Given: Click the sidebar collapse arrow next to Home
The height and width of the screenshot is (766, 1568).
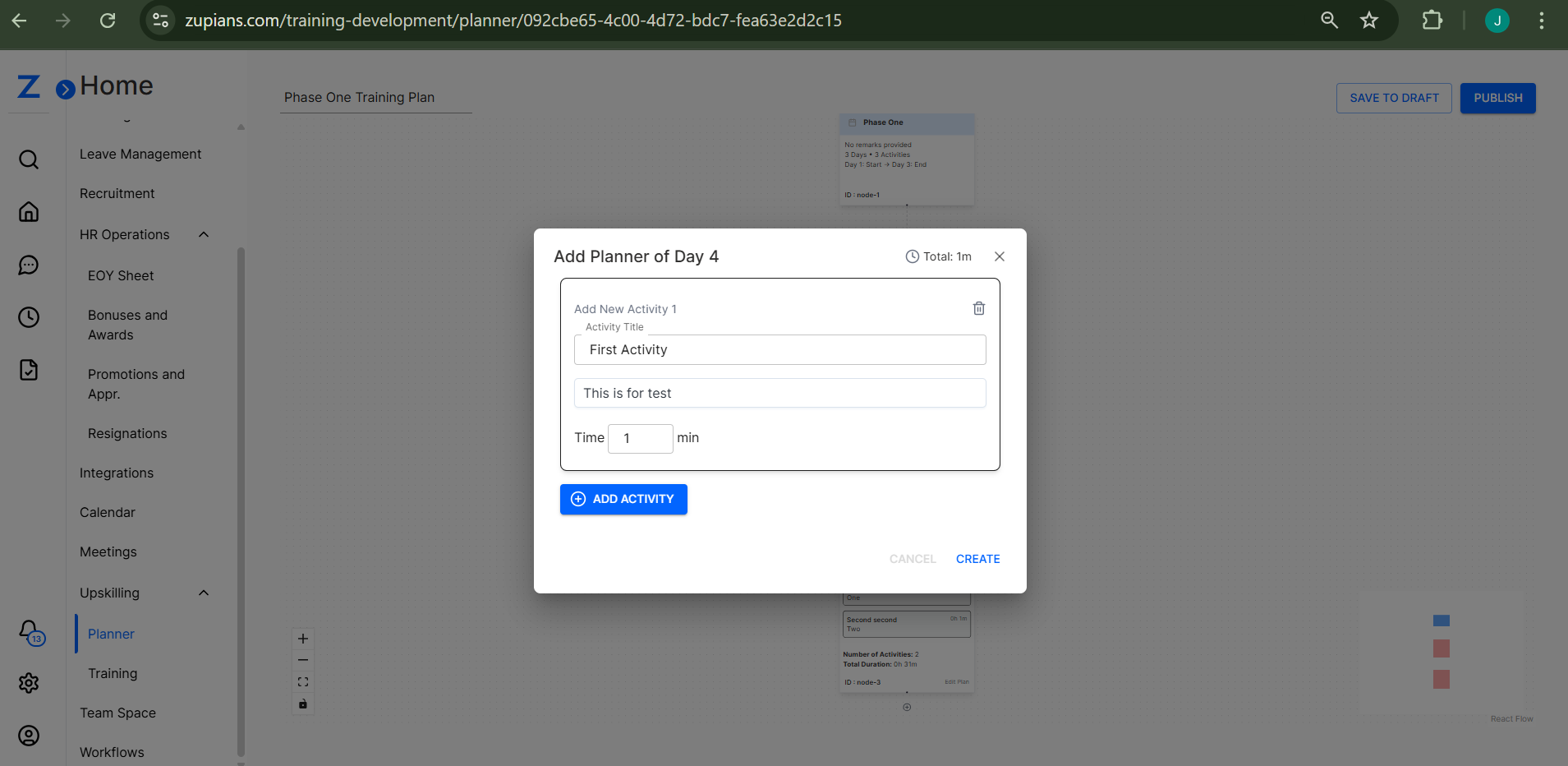Looking at the screenshot, I should click(x=64, y=89).
